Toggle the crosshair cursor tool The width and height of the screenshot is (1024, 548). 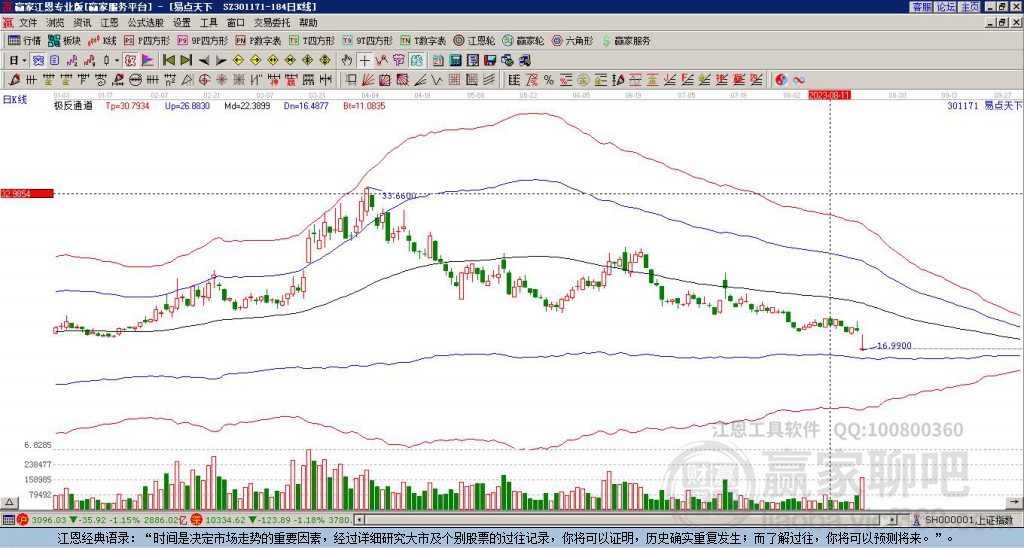coord(364,61)
